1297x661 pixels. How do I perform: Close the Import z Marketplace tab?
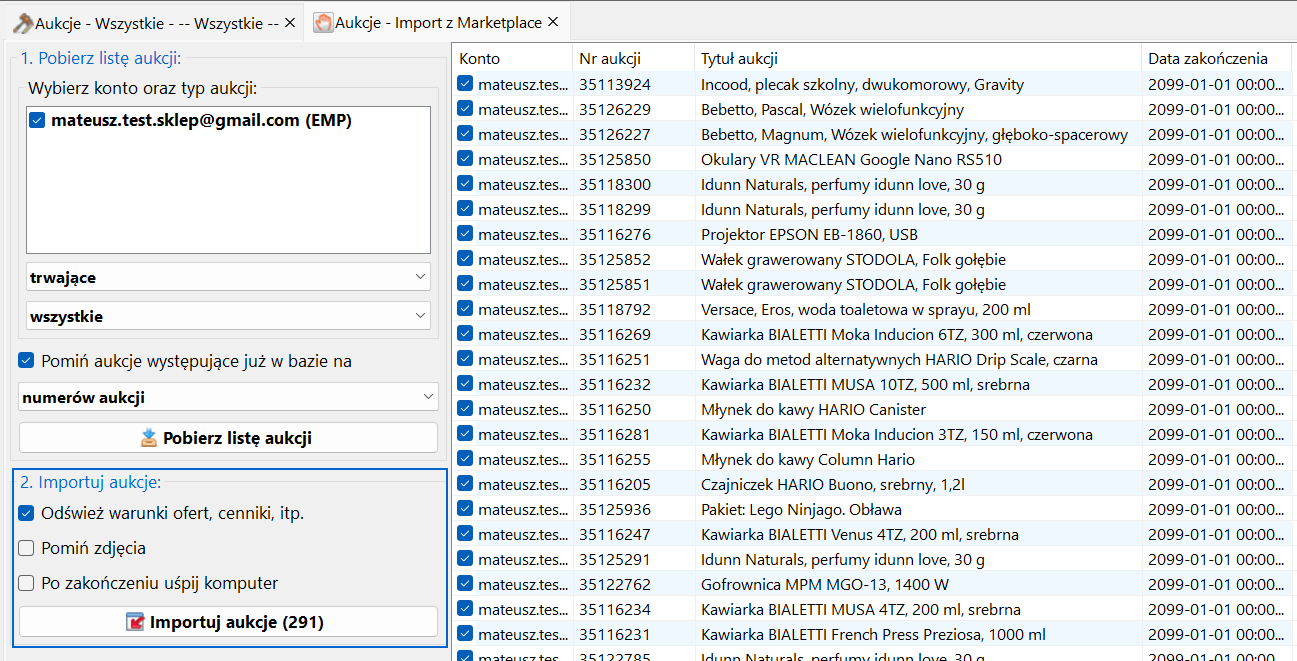(552, 22)
